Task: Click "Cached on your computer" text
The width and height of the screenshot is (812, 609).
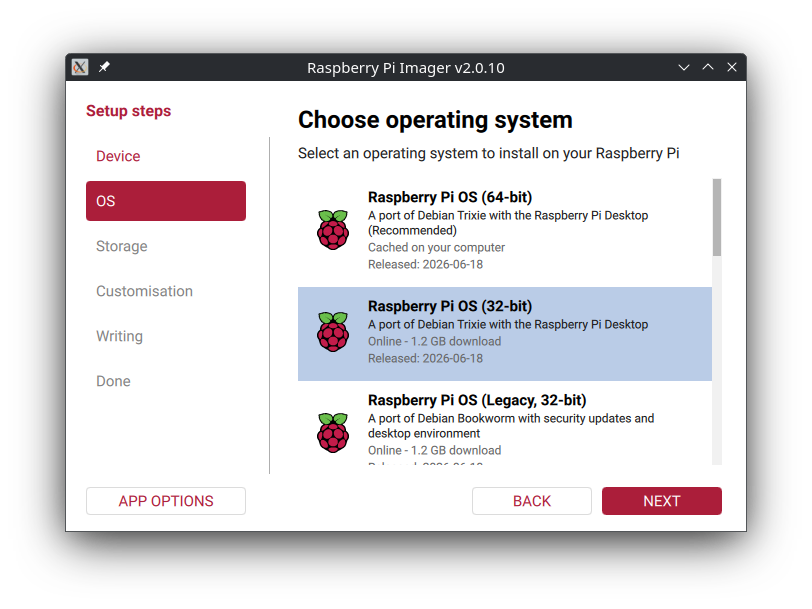Action: (437, 248)
